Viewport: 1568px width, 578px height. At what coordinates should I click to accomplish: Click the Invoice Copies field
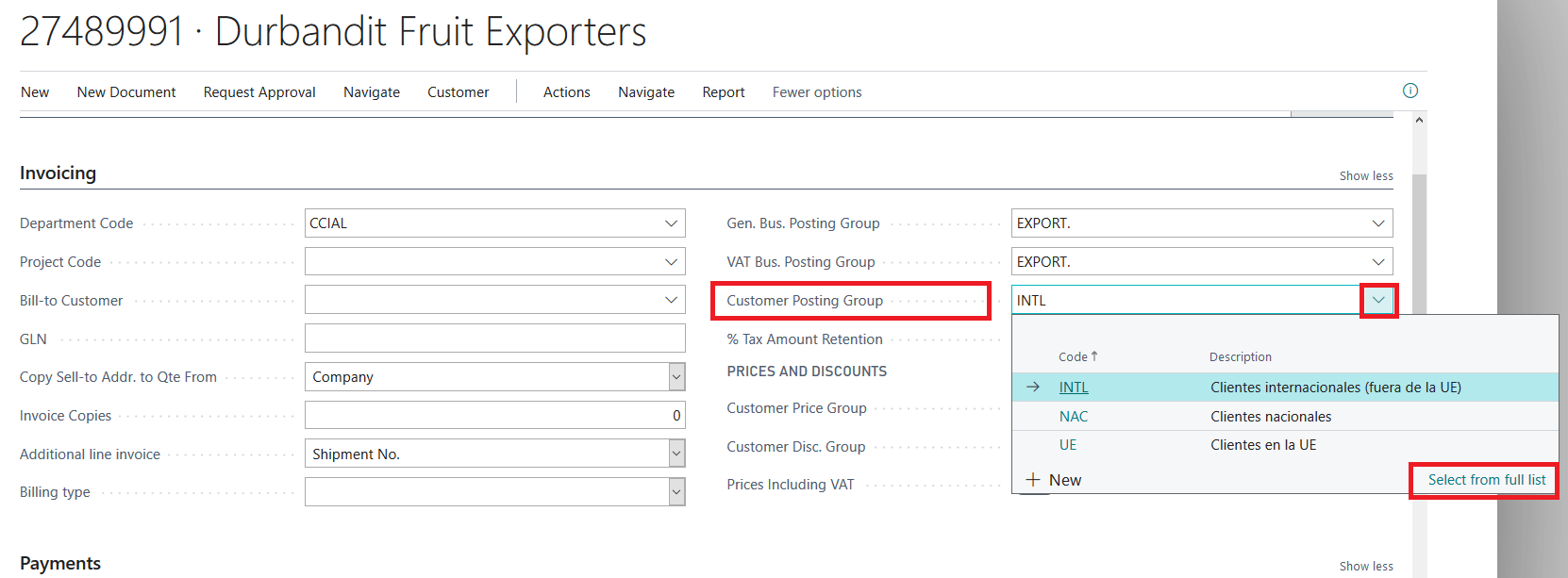[x=495, y=416]
